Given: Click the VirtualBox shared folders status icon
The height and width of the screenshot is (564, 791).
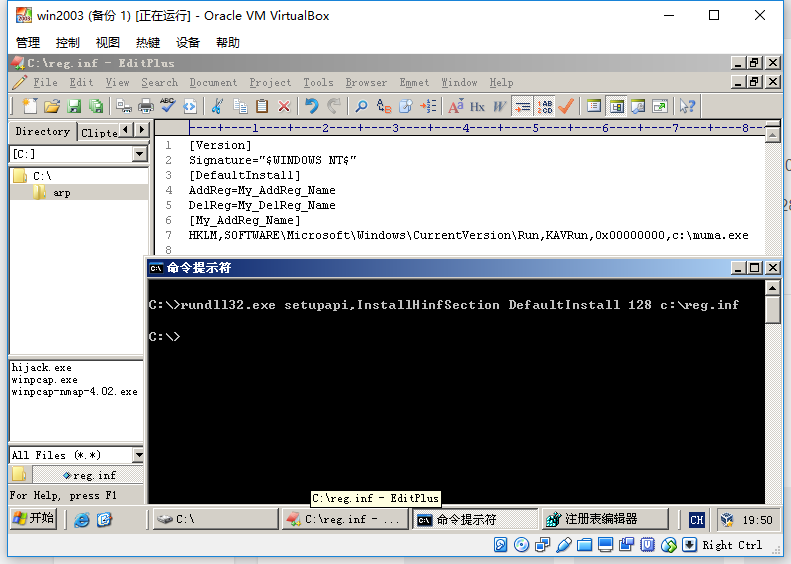Looking at the screenshot, I should (x=584, y=545).
